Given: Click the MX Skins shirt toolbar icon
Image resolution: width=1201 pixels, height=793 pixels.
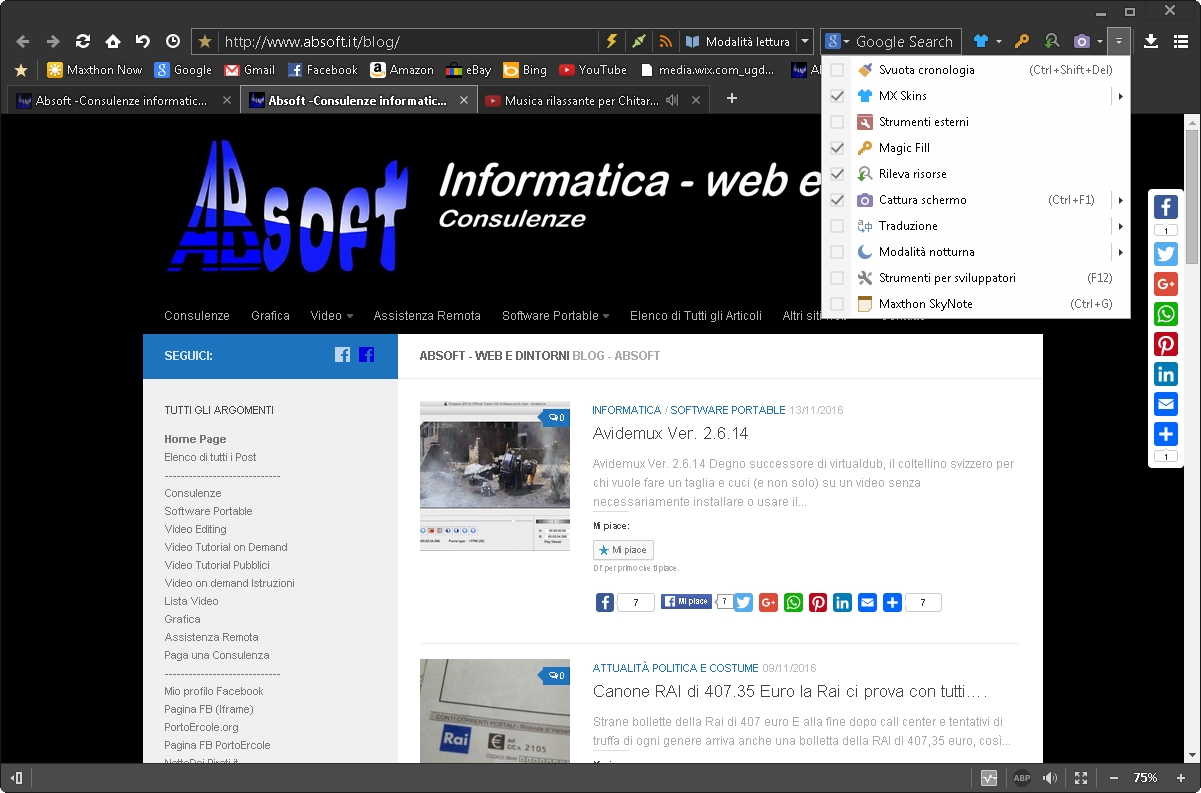Looking at the screenshot, I should point(981,42).
